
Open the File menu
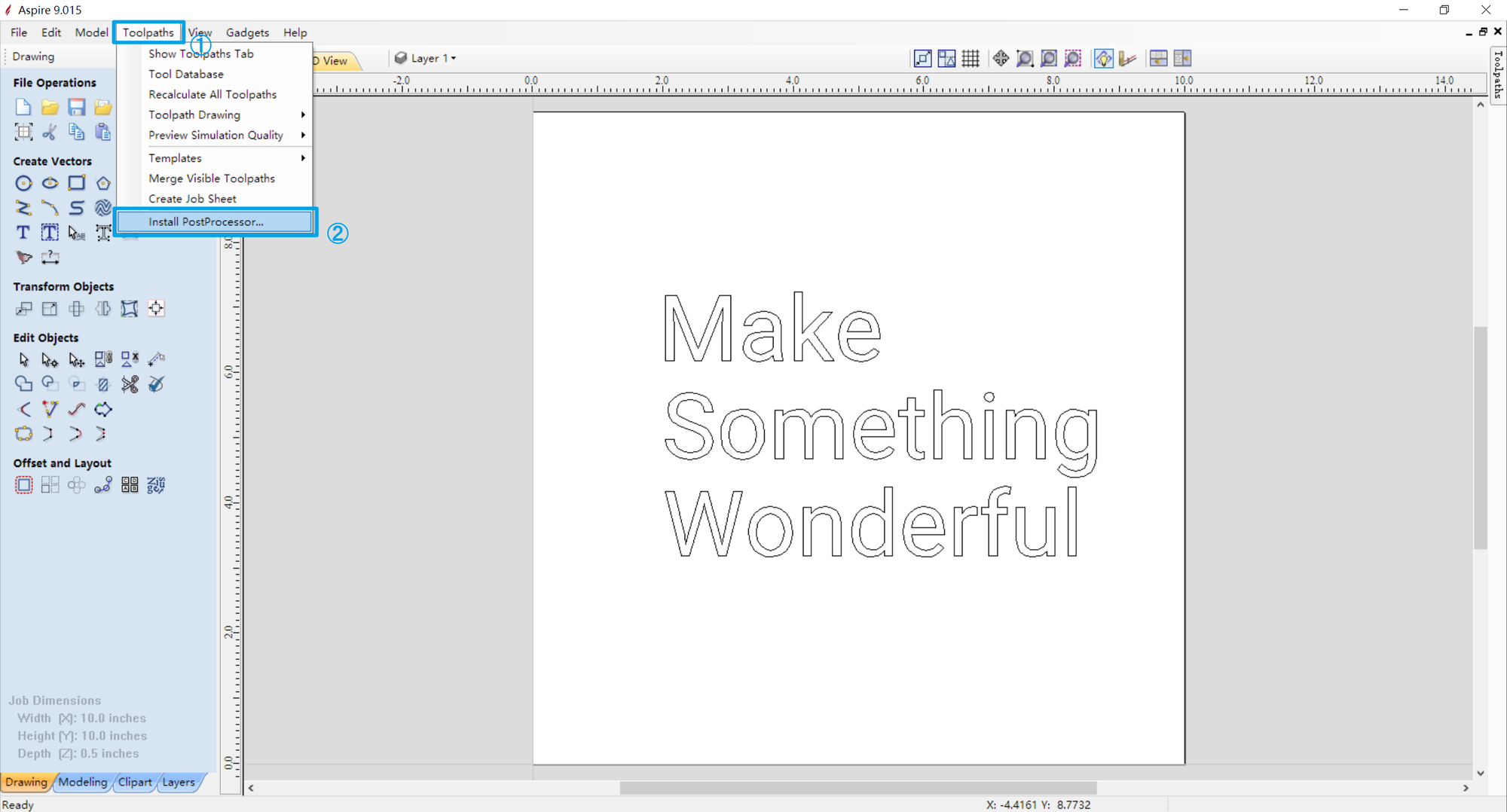click(x=19, y=32)
